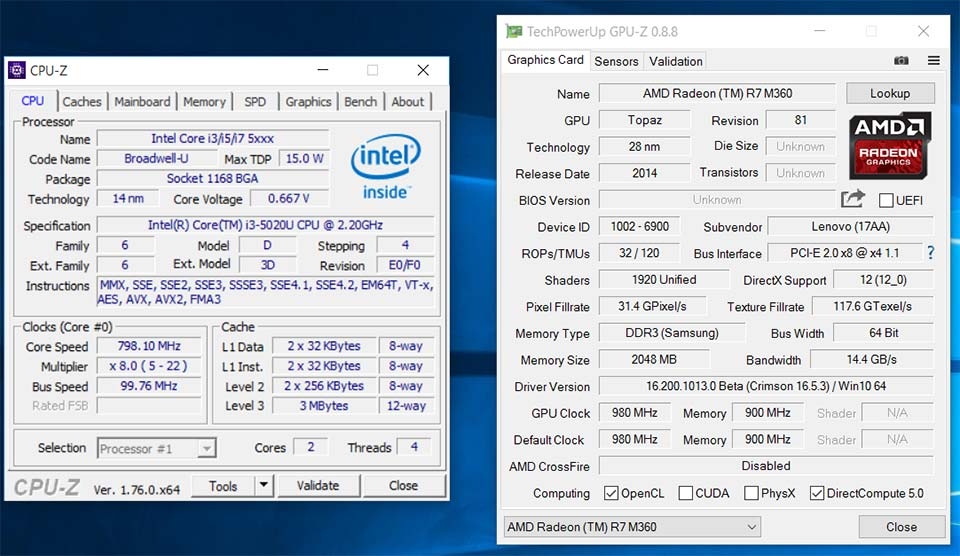Toggle the DirectCompute 5.0 checkbox
The height and width of the screenshot is (556, 960).
[817, 493]
